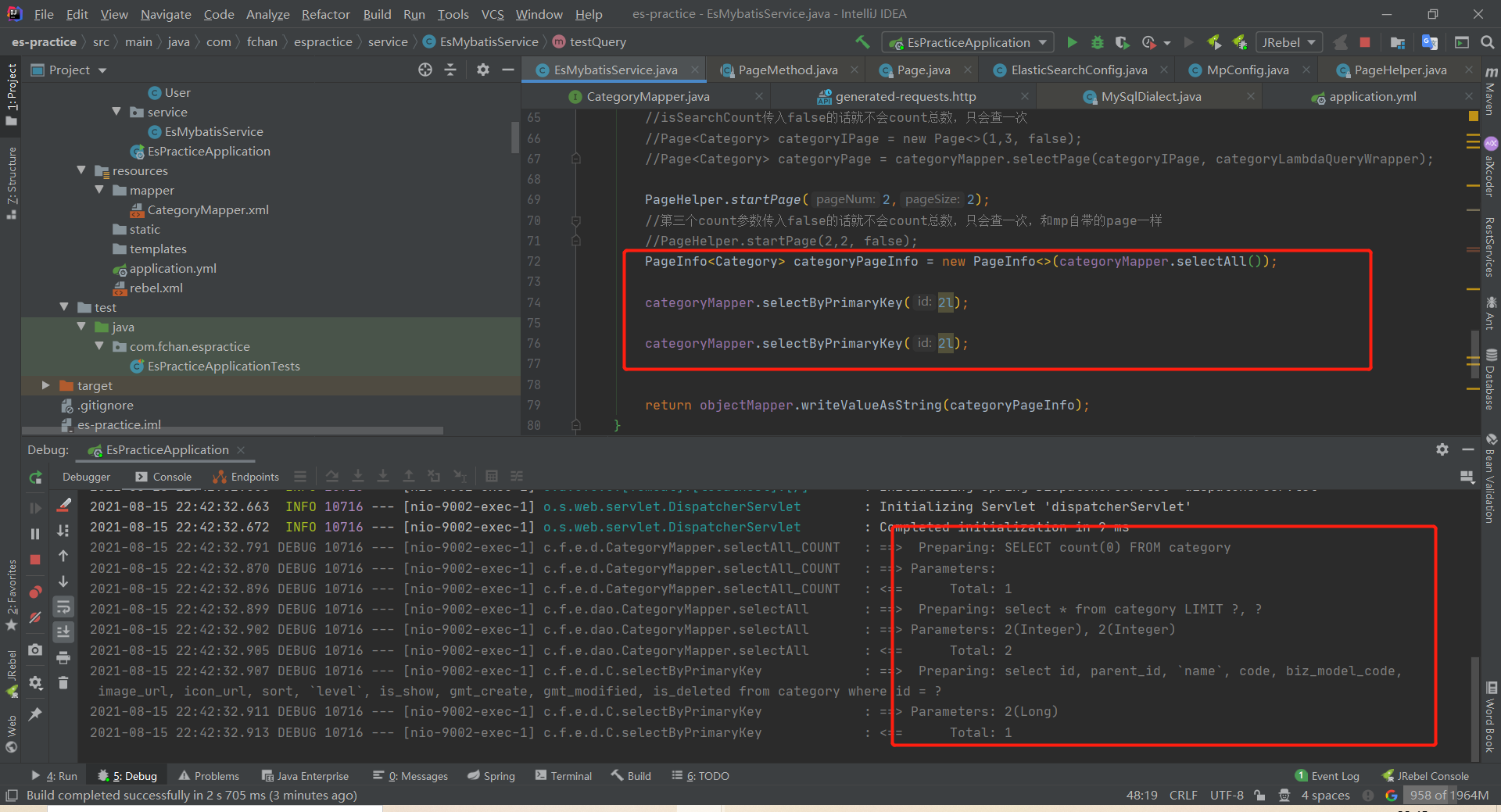
Task: Print the console output
Action: tap(63, 657)
